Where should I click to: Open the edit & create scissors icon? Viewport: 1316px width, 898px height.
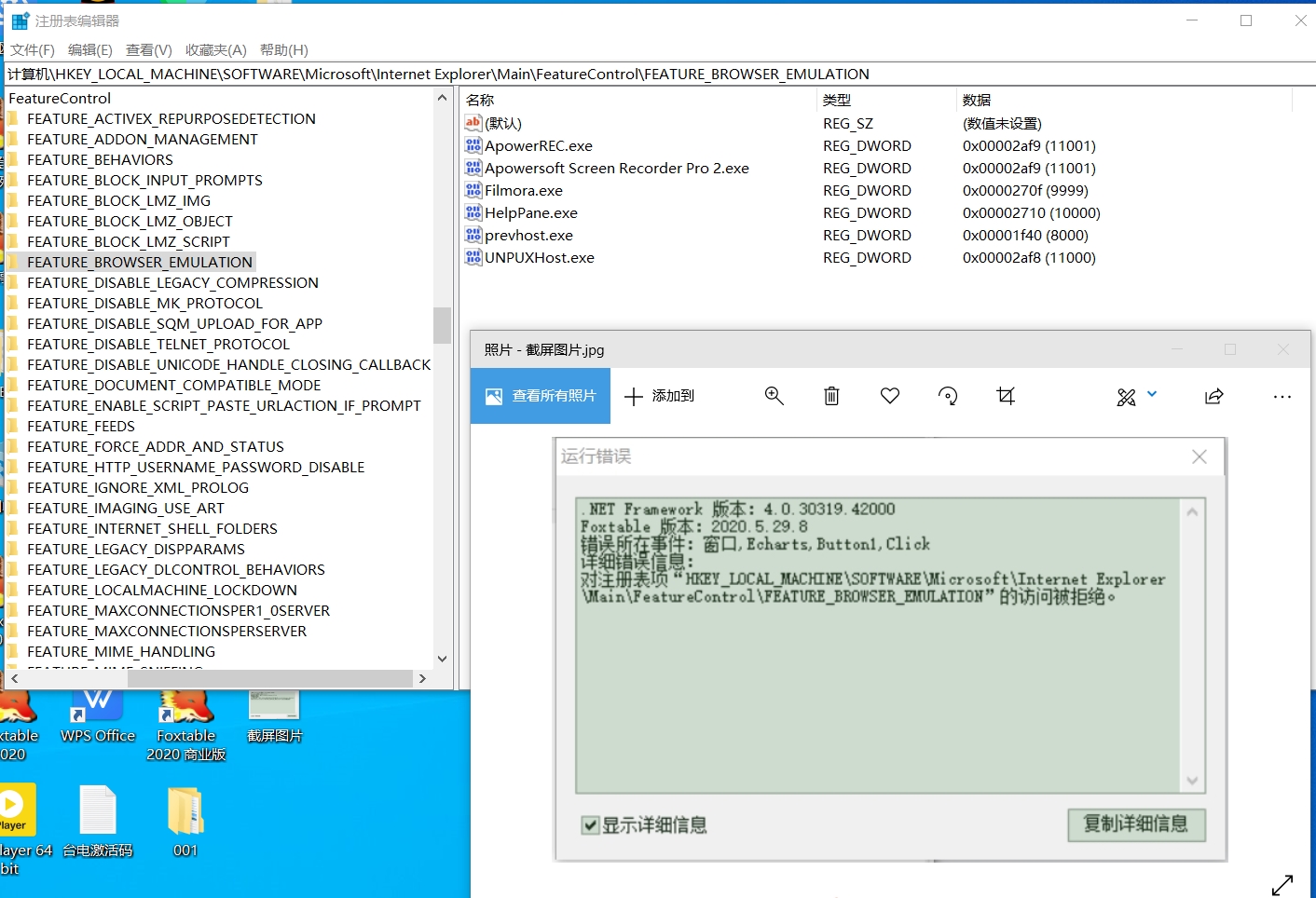pos(1126,398)
